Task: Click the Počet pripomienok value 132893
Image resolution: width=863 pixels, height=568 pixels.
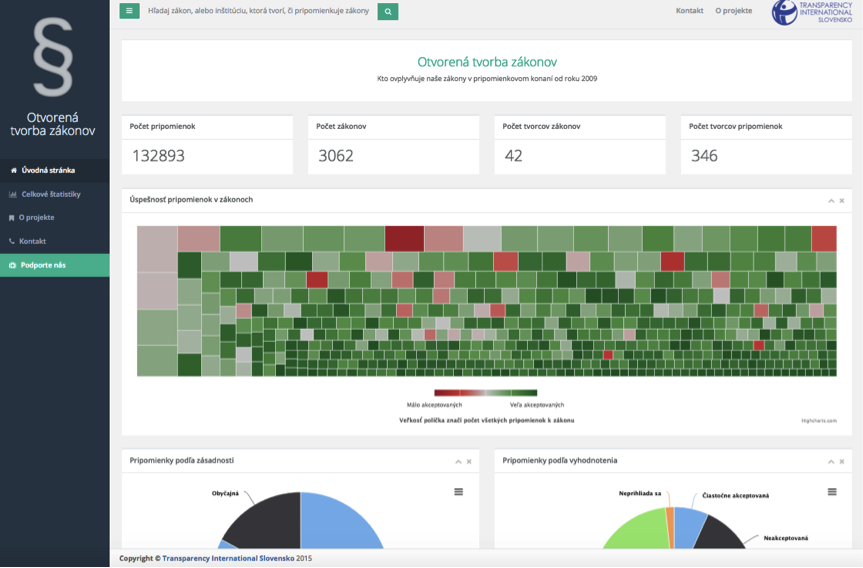Action: click(x=159, y=156)
